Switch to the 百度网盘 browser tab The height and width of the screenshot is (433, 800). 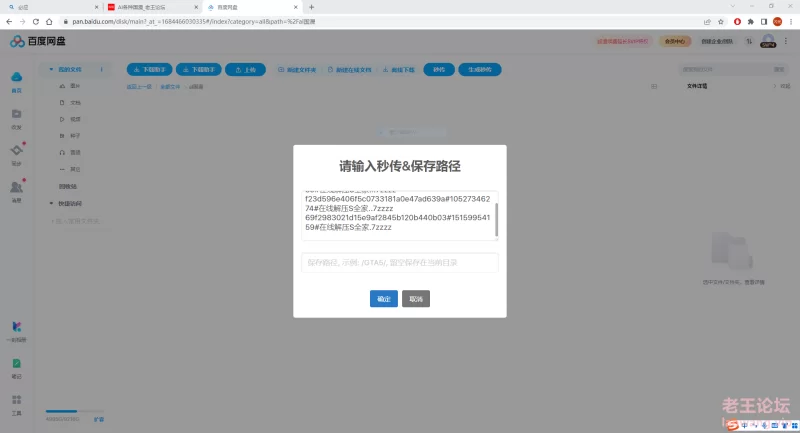[252, 7]
